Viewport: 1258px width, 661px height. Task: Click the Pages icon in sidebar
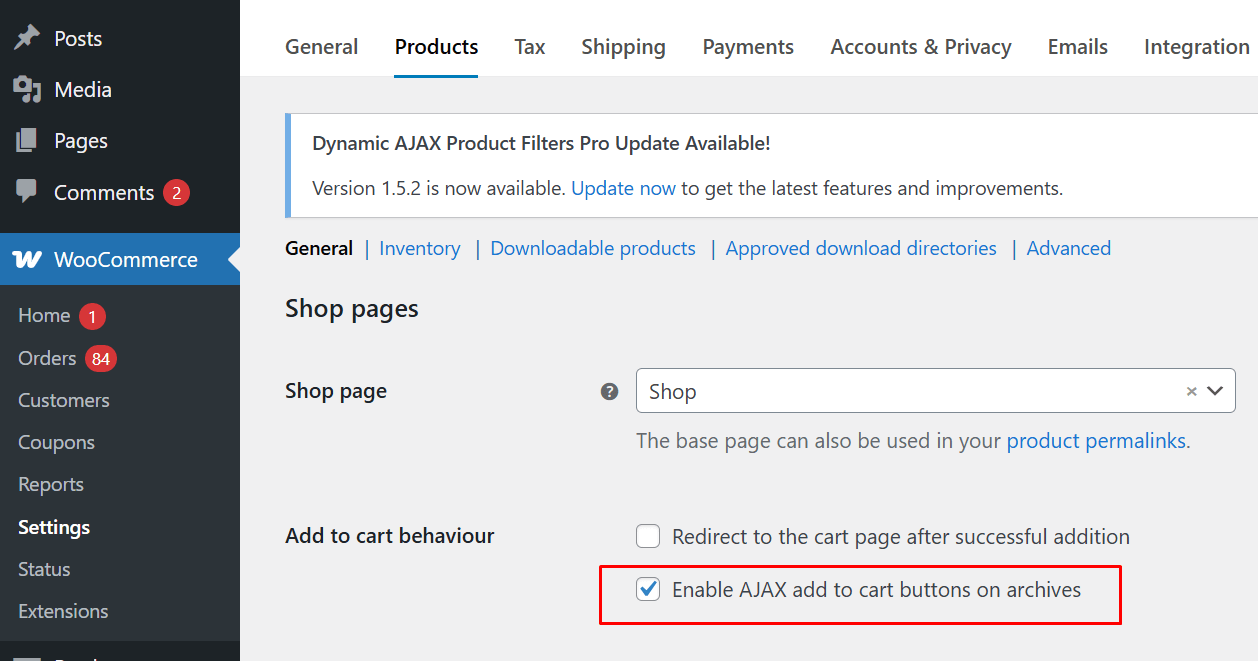point(27,141)
